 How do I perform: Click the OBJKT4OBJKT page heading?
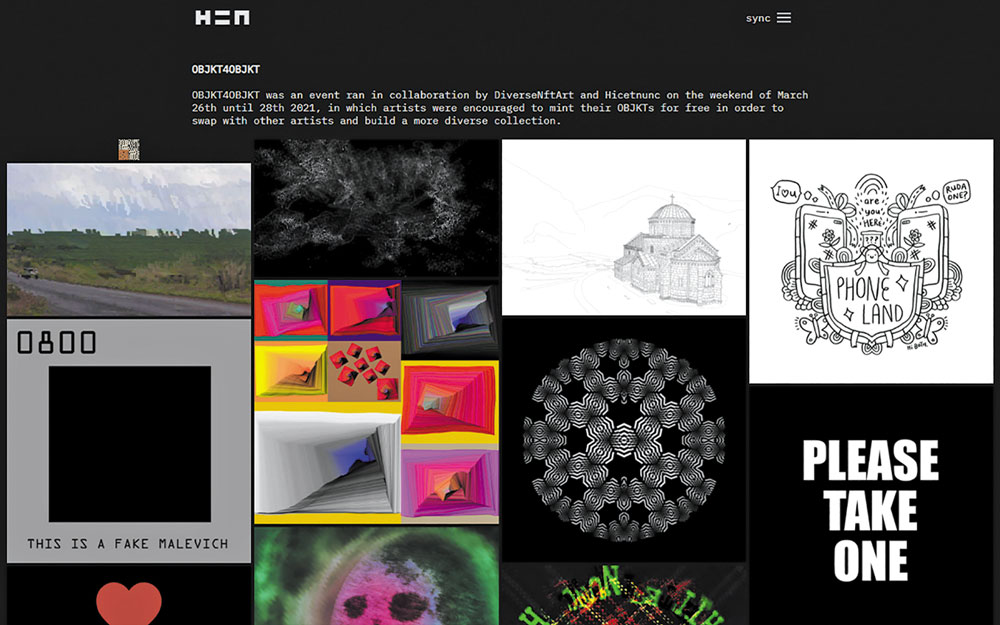[x=226, y=69]
